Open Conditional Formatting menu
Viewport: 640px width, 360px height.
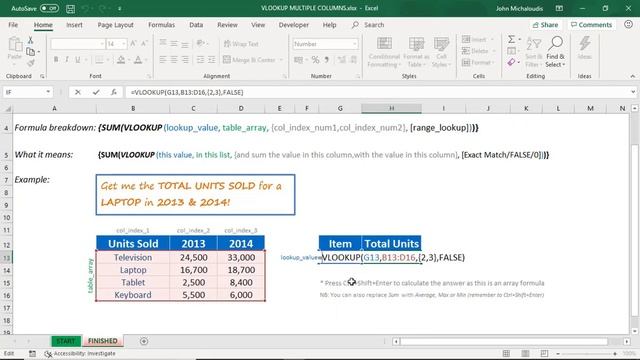coord(384,52)
